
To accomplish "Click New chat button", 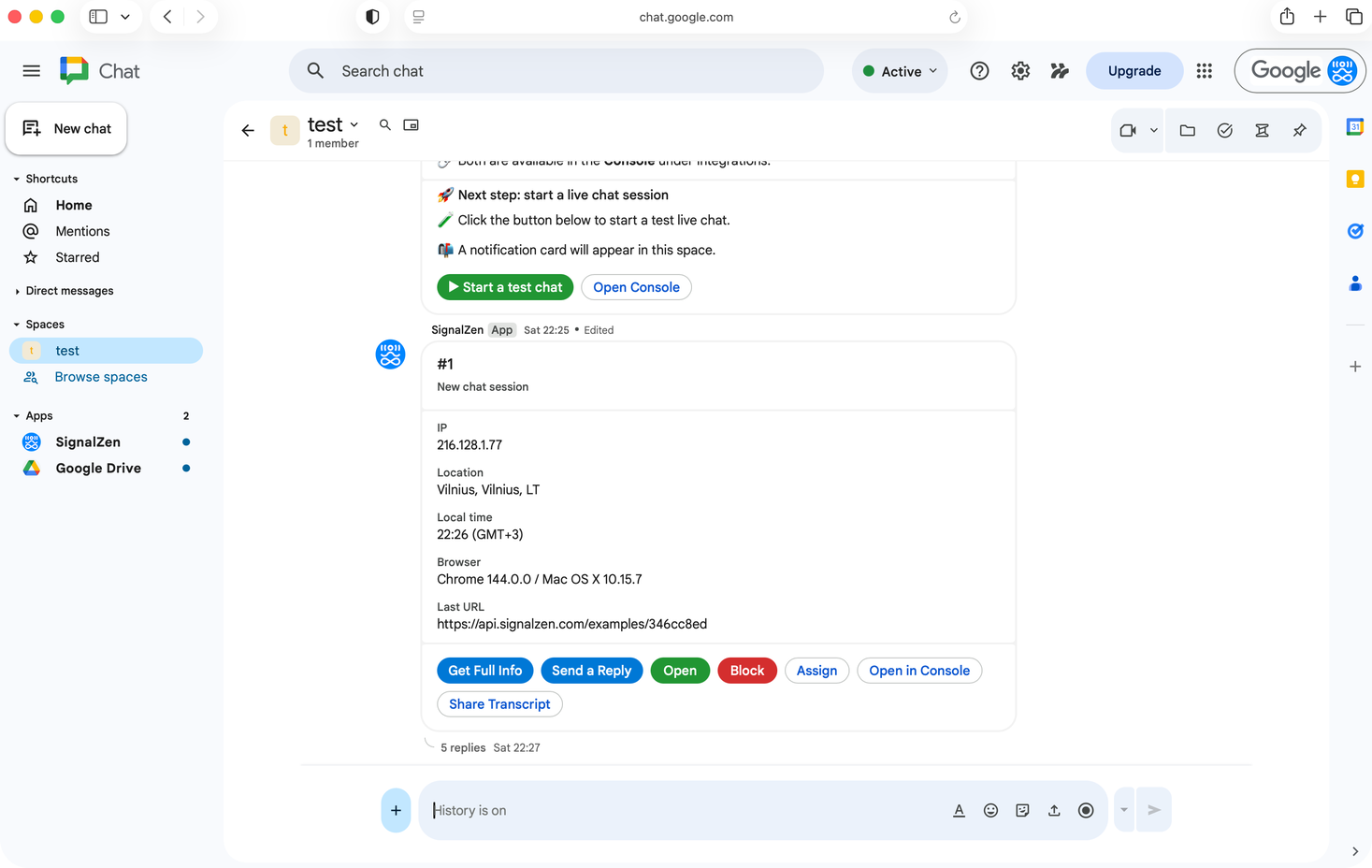I will point(66,129).
